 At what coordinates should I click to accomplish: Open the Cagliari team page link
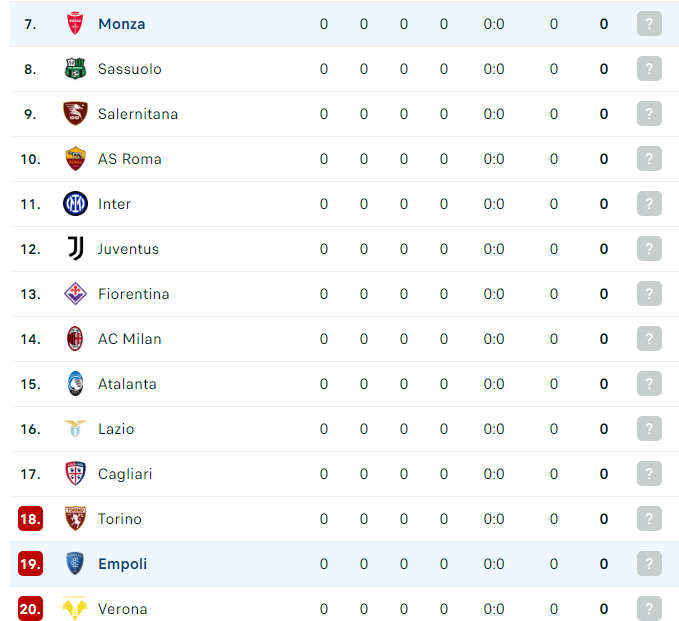click(x=125, y=474)
